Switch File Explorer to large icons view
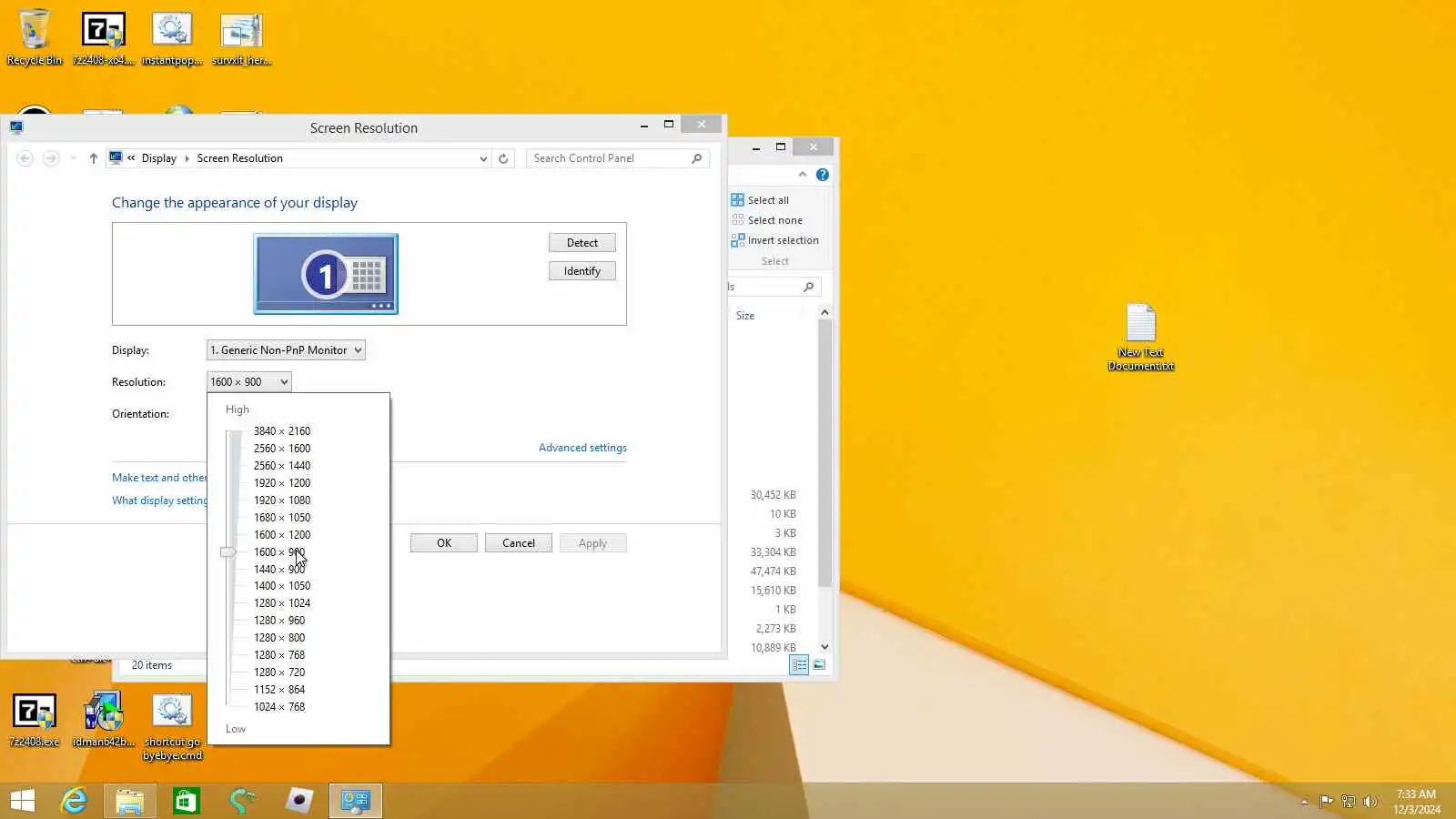Image resolution: width=1456 pixels, height=819 pixels. pyautogui.click(x=819, y=665)
